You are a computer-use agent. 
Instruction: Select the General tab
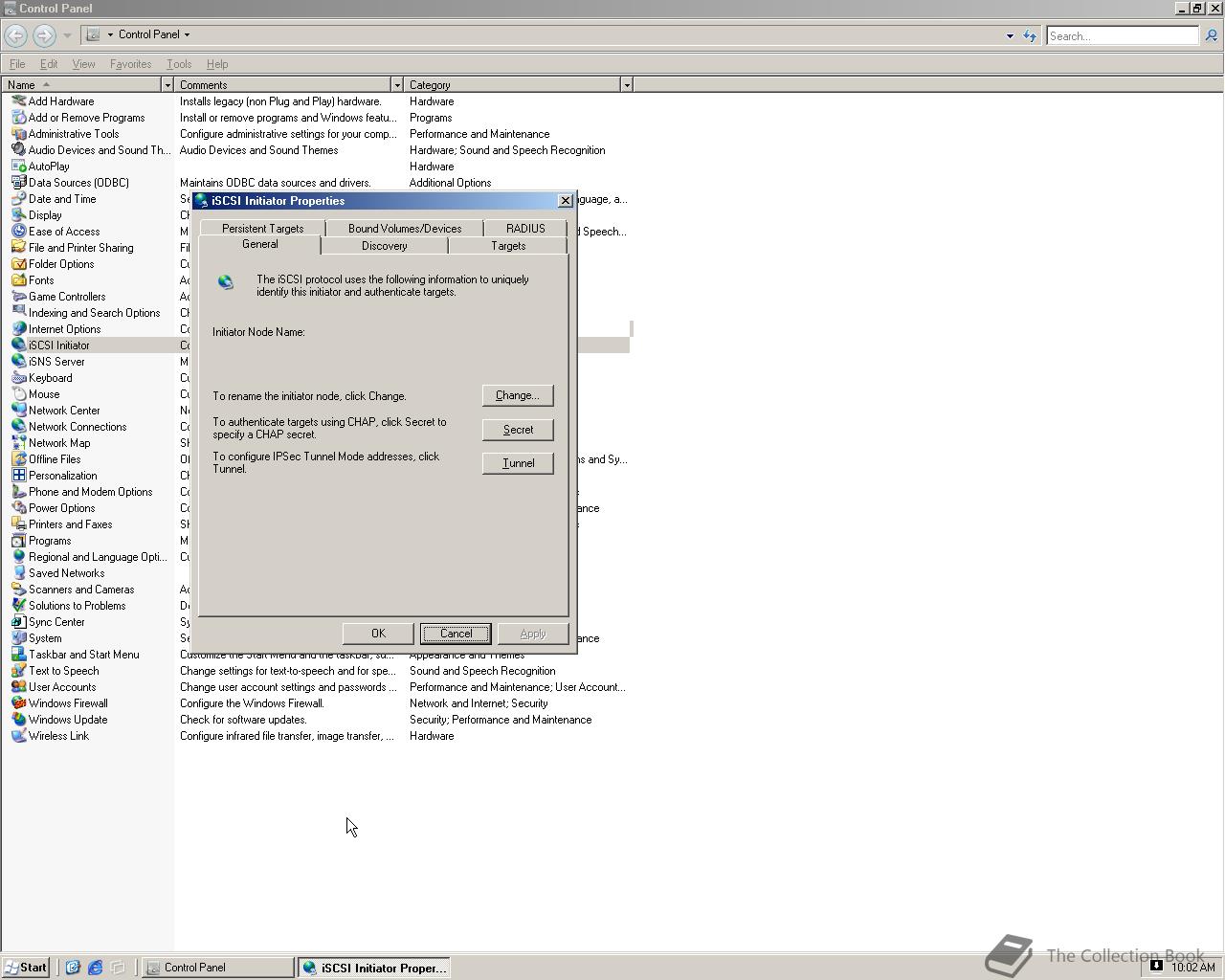[x=259, y=244]
